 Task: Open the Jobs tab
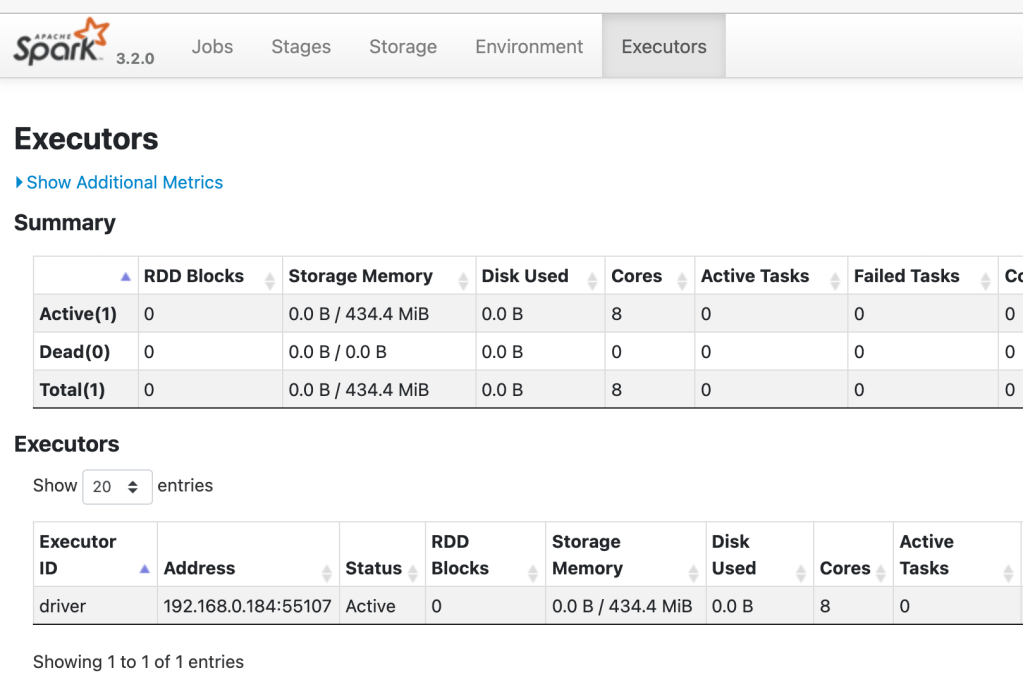(212, 46)
